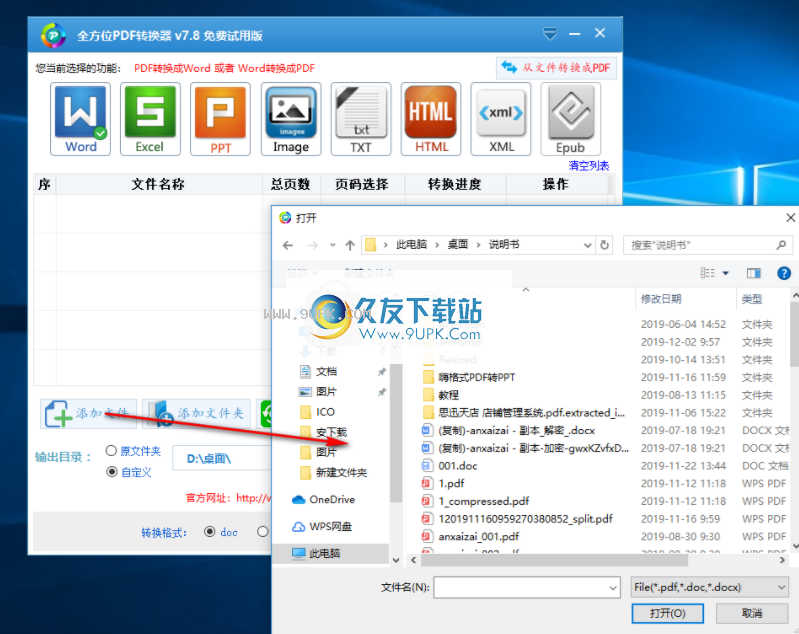Select the XML conversion icon
The image size is (799, 634).
[501, 119]
